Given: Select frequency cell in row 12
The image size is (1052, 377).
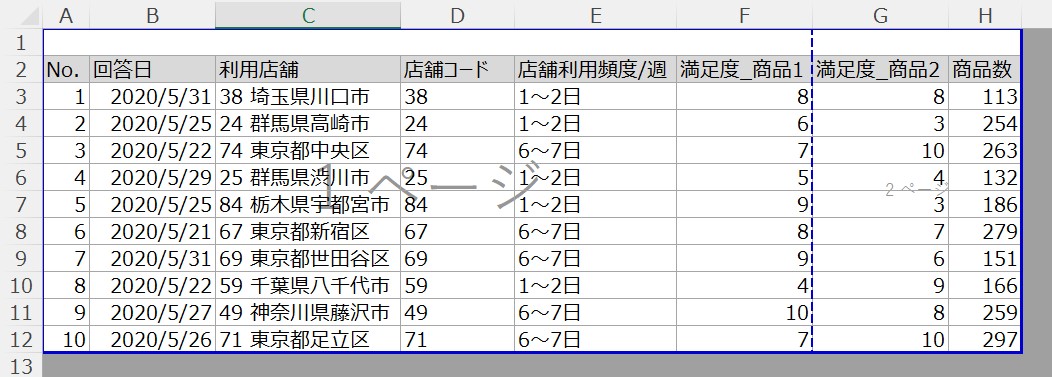Looking at the screenshot, I should coord(596,339).
